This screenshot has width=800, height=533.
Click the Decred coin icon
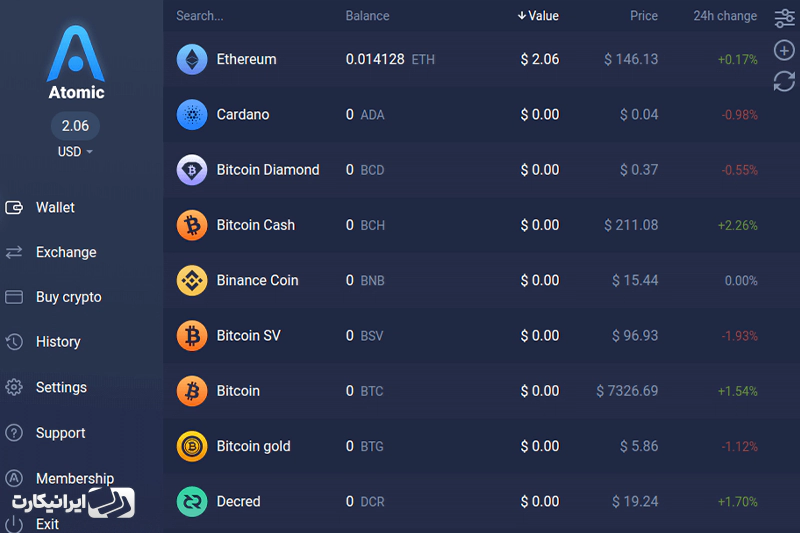[x=192, y=502]
